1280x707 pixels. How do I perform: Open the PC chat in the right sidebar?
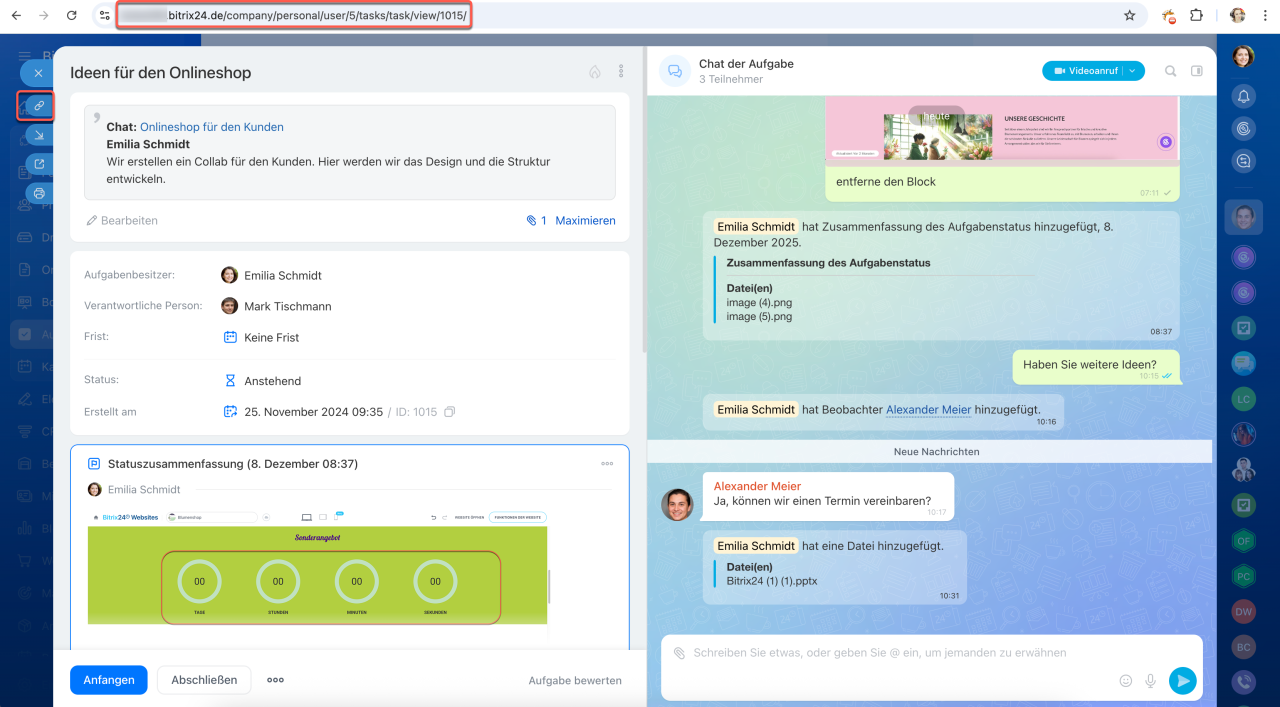click(1244, 577)
